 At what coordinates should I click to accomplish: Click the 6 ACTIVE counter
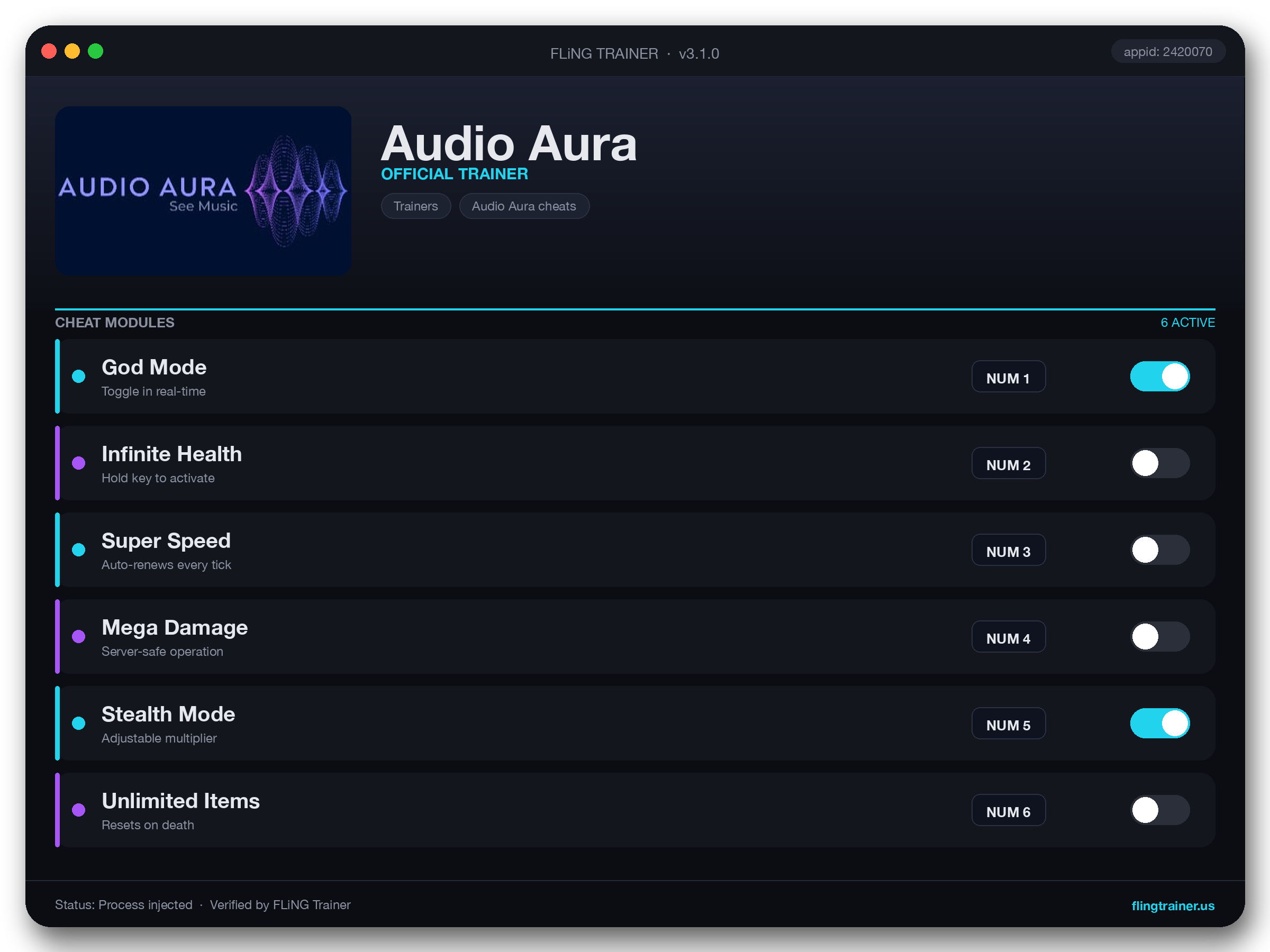point(1187,323)
